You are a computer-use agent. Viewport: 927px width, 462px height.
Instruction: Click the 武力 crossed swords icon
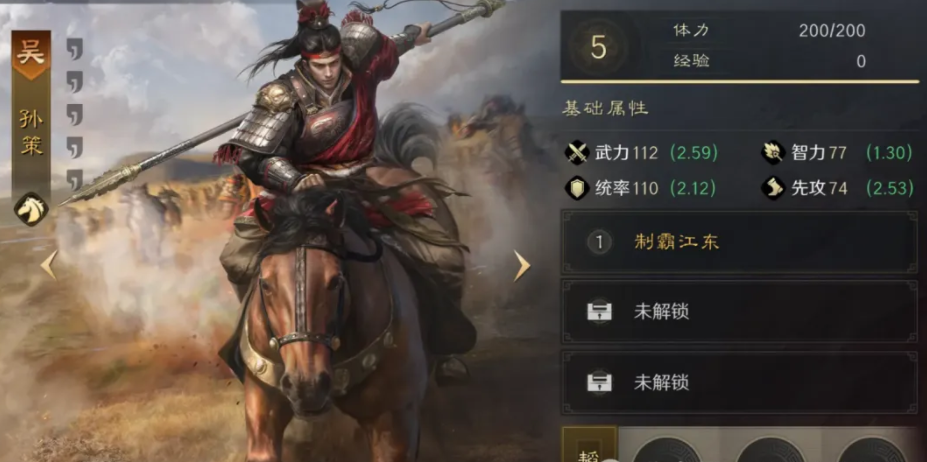tap(576, 154)
